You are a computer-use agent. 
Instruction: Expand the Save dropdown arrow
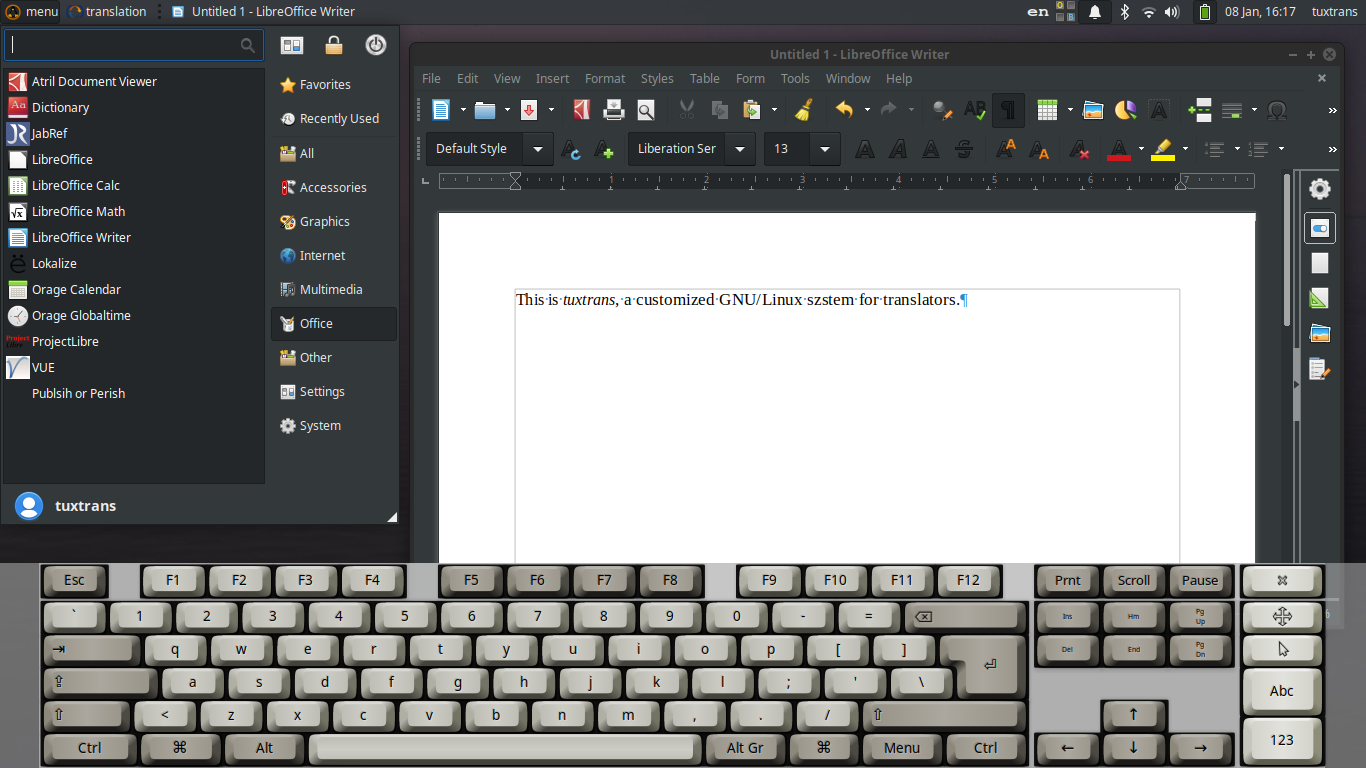point(551,109)
